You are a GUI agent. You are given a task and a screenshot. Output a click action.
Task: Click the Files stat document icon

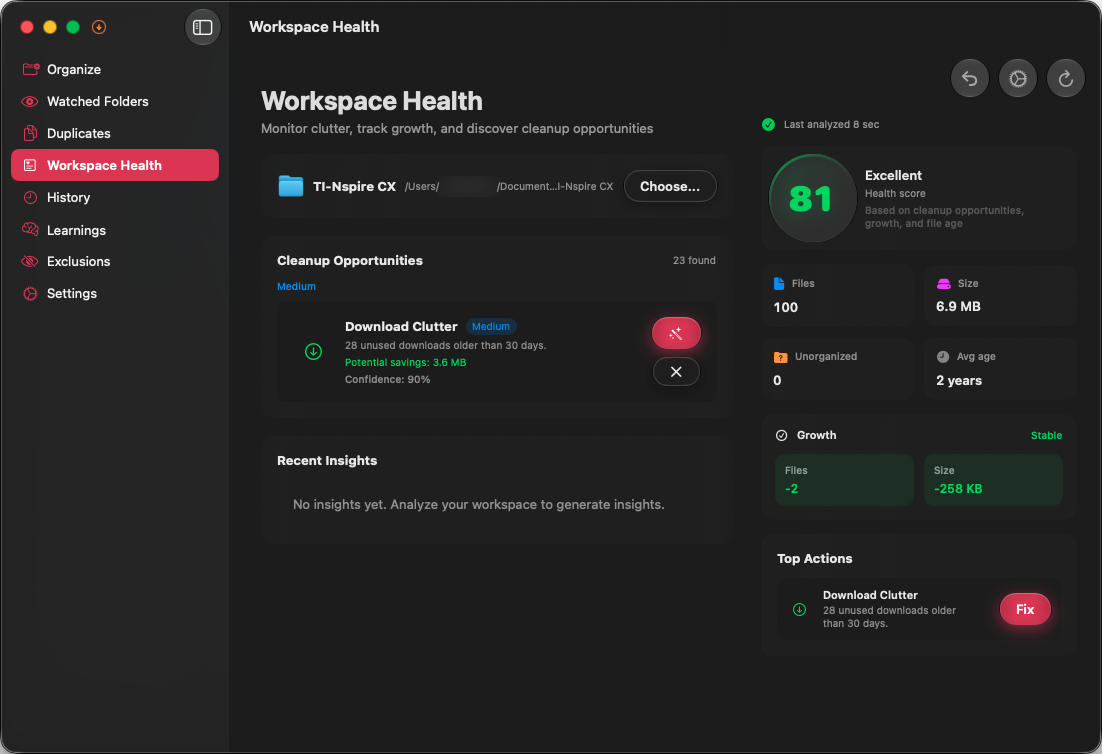(x=779, y=283)
